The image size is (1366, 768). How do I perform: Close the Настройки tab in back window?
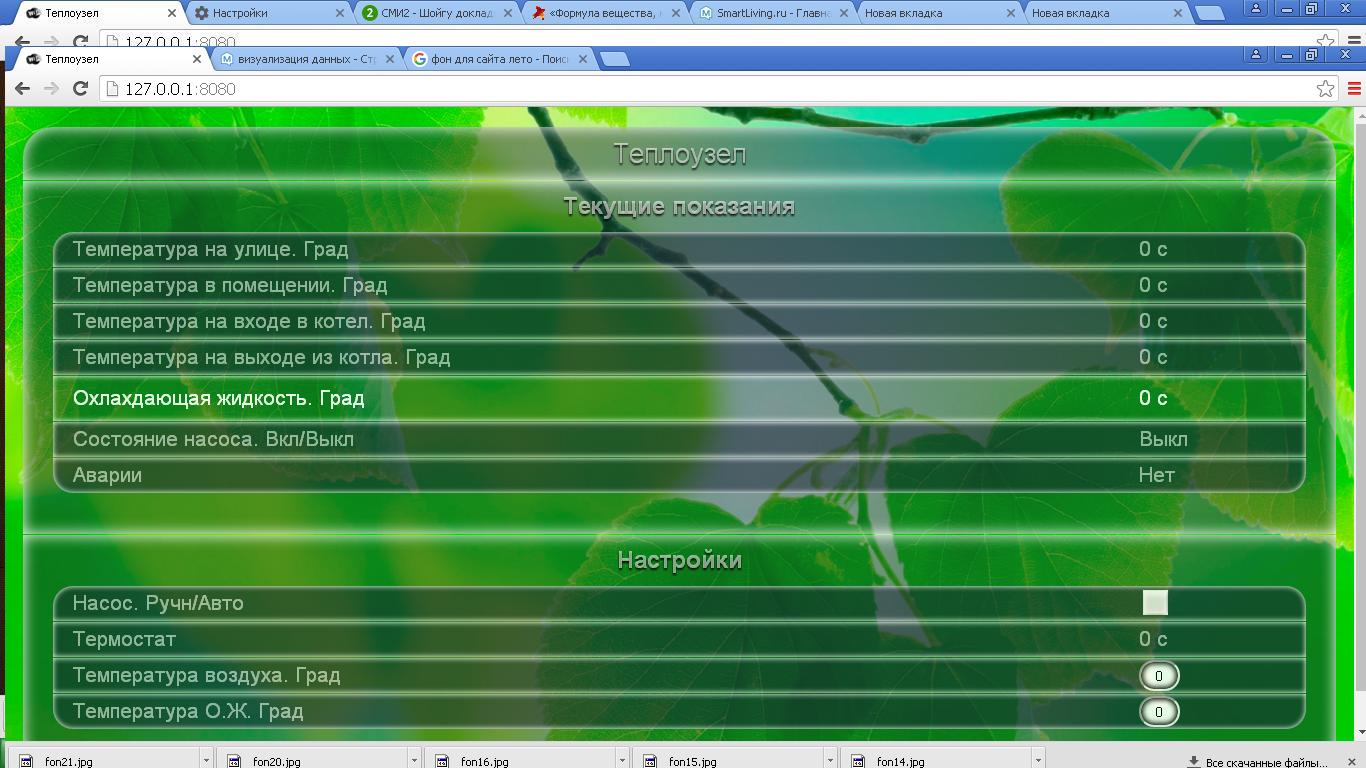tap(340, 13)
